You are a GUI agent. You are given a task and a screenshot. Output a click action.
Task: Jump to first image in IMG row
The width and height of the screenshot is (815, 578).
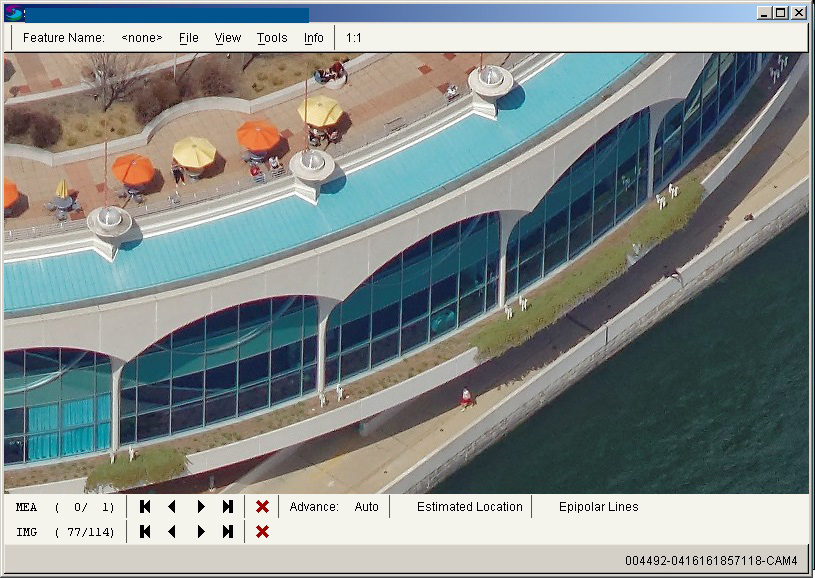pyautogui.click(x=145, y=532)
